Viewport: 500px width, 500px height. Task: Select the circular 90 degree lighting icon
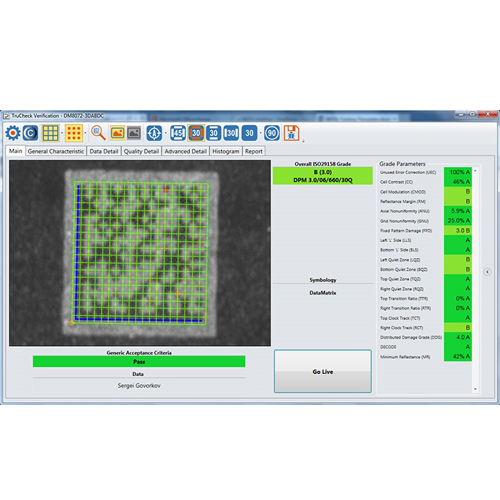click(272, 133)
